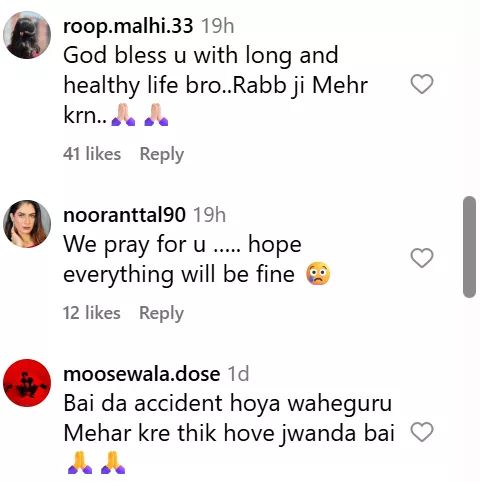Open nooranttal90's profile picture

[x=27, y=224]
